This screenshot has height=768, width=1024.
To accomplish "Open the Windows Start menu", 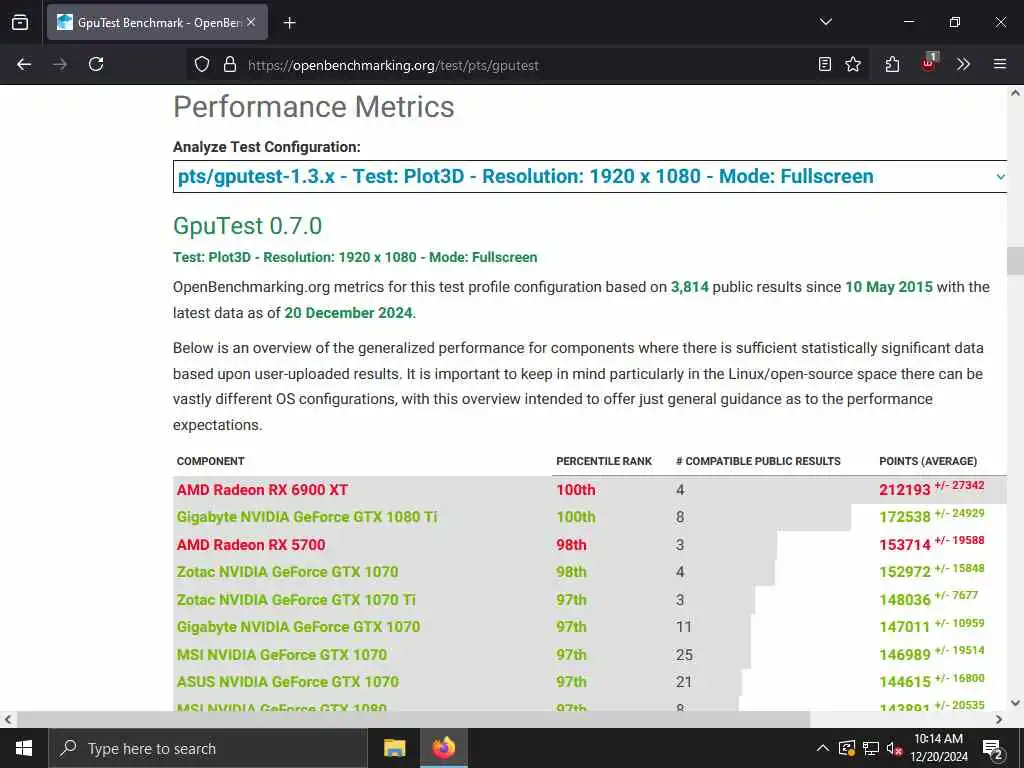I will (24, 748).
